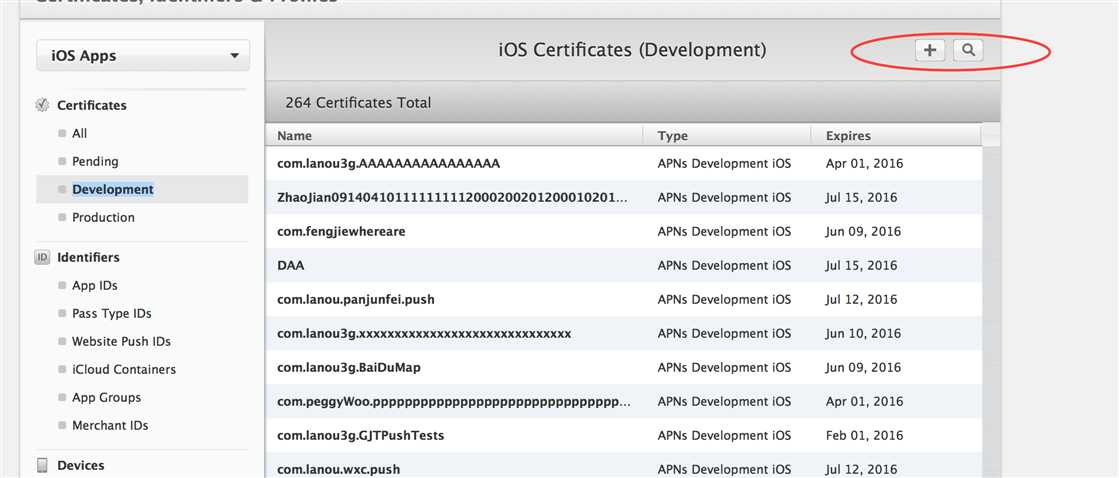This screenshot has height=478, width=1119.
Task: Open App IDs under Identifiers
Action: [95, 285]
